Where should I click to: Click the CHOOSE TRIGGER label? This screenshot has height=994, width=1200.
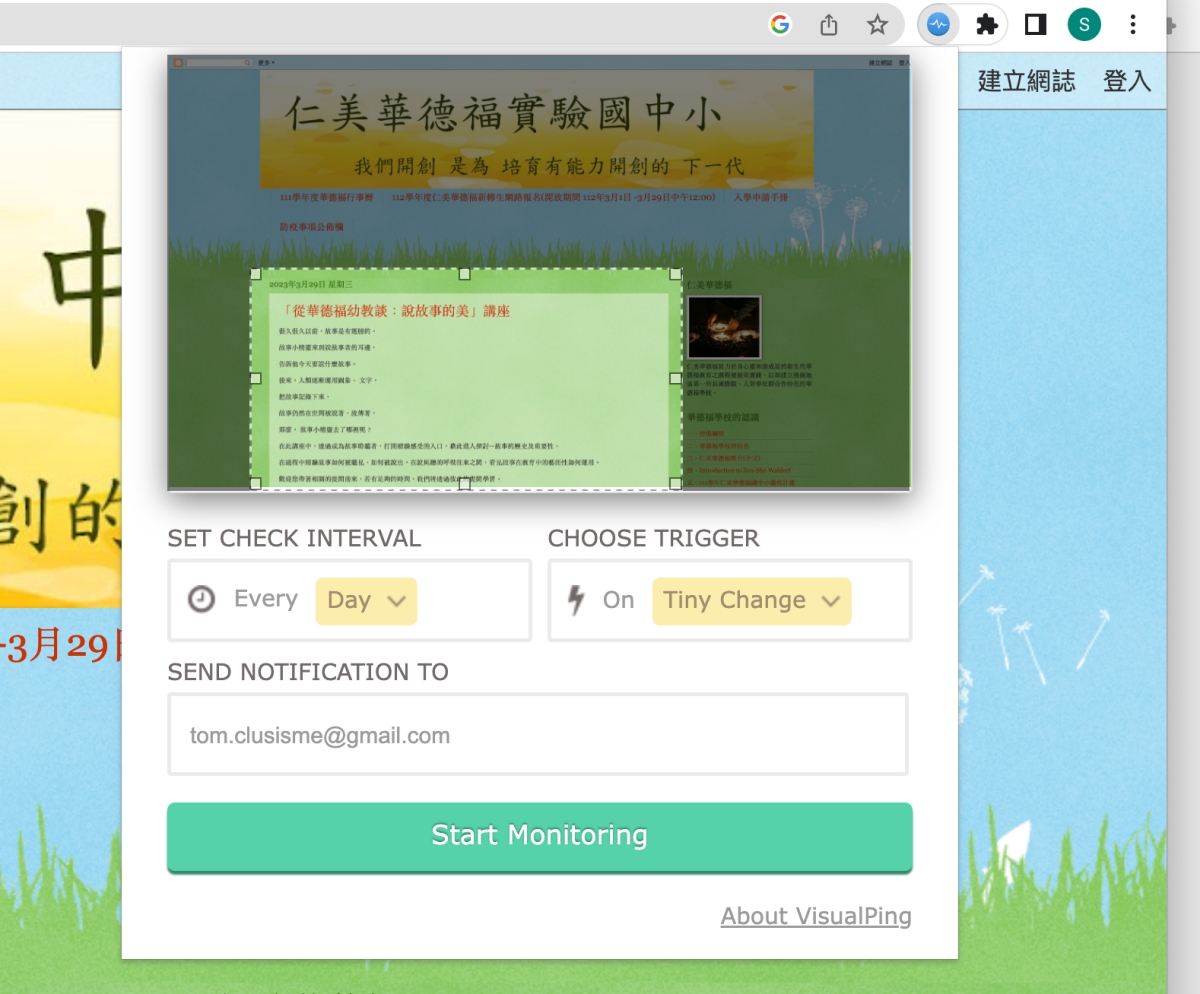point(654,538)
